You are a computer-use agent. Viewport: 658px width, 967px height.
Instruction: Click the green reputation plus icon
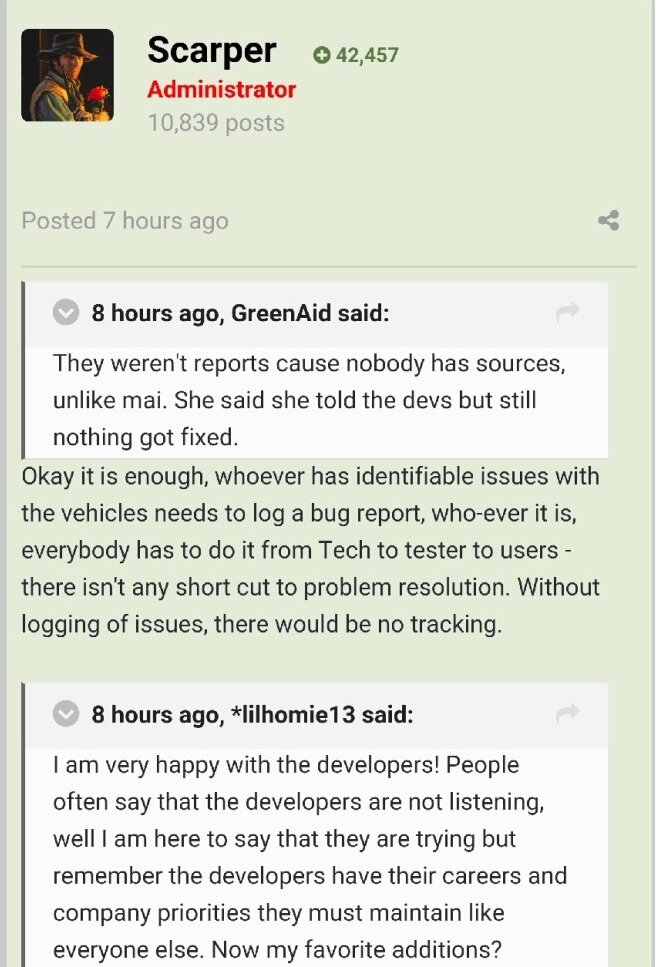pyautogui.click(x=321, y=56)
